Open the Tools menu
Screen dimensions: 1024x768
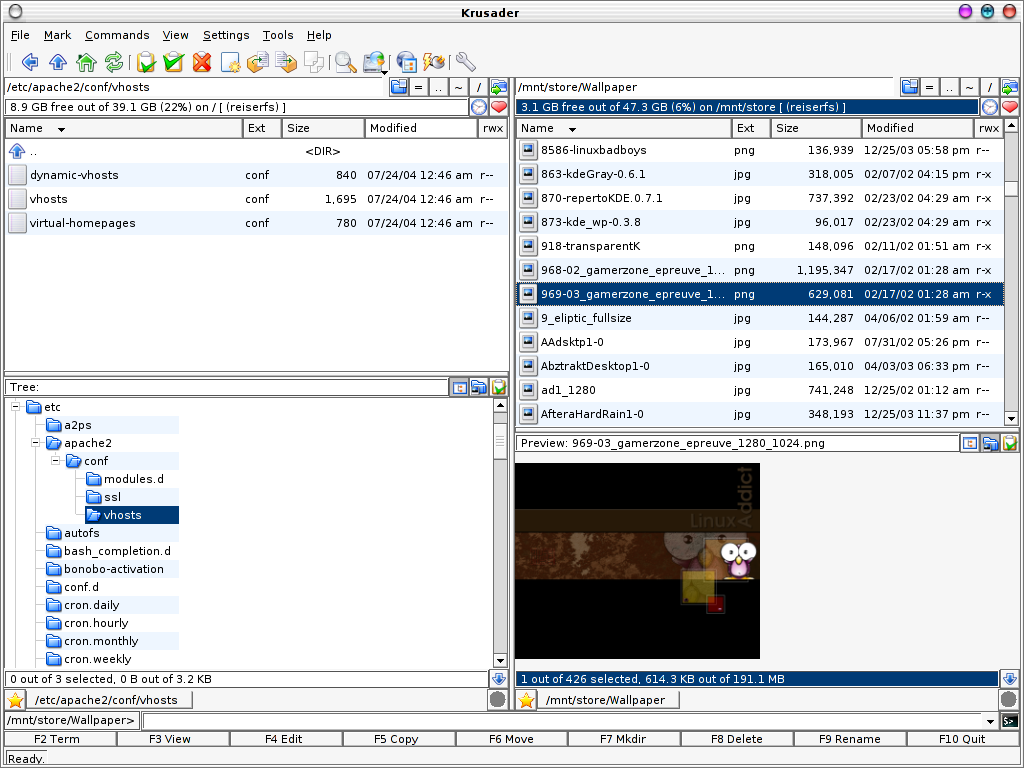coord(278,35)
